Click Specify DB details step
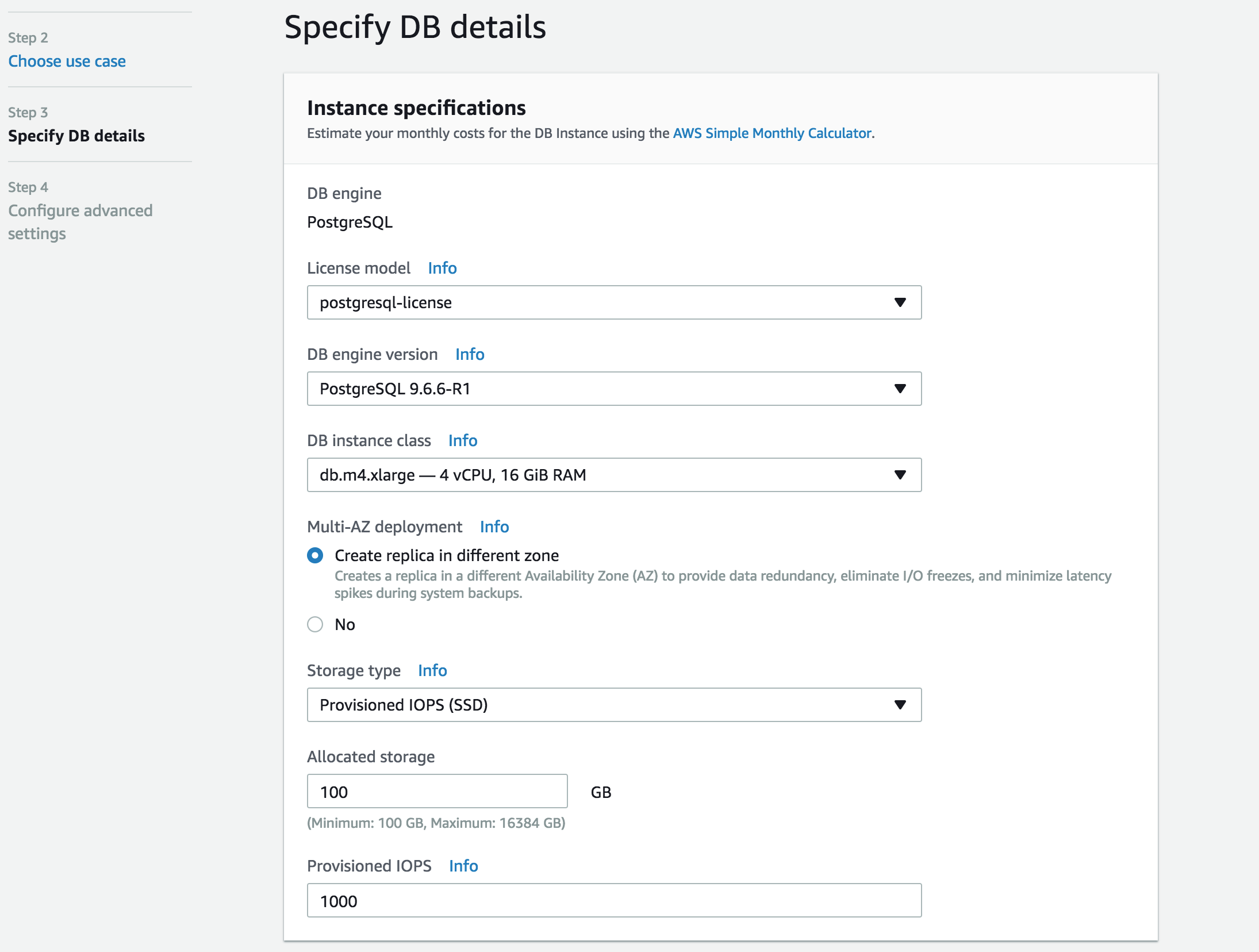The height and width of the screenshot is (952, 1259). (76, 136)
